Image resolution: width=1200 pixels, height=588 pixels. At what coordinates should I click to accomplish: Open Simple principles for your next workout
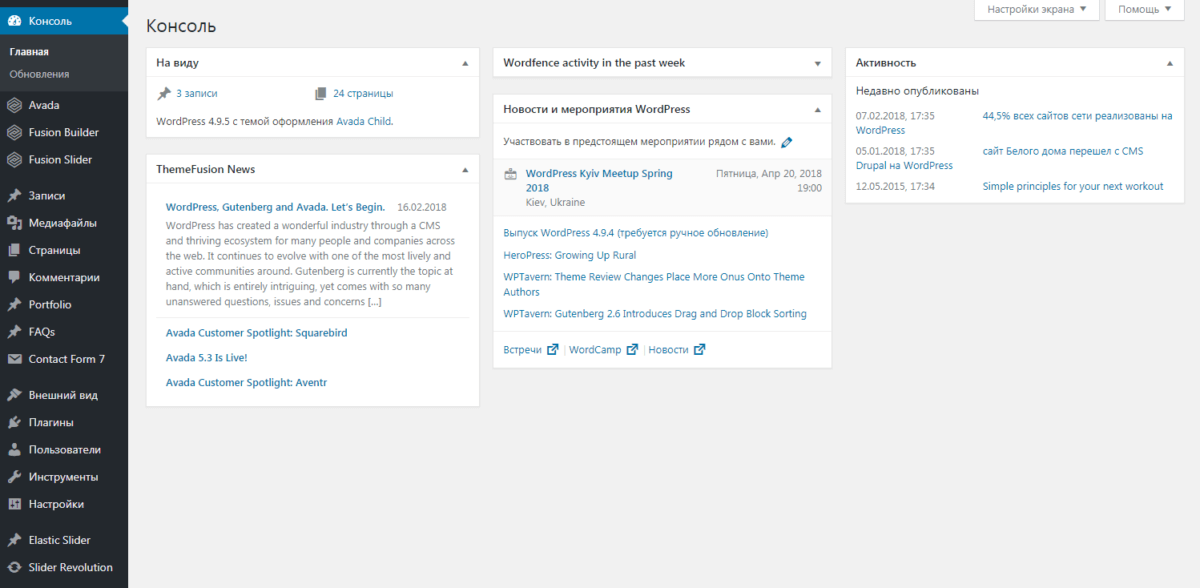(1073, 186)
